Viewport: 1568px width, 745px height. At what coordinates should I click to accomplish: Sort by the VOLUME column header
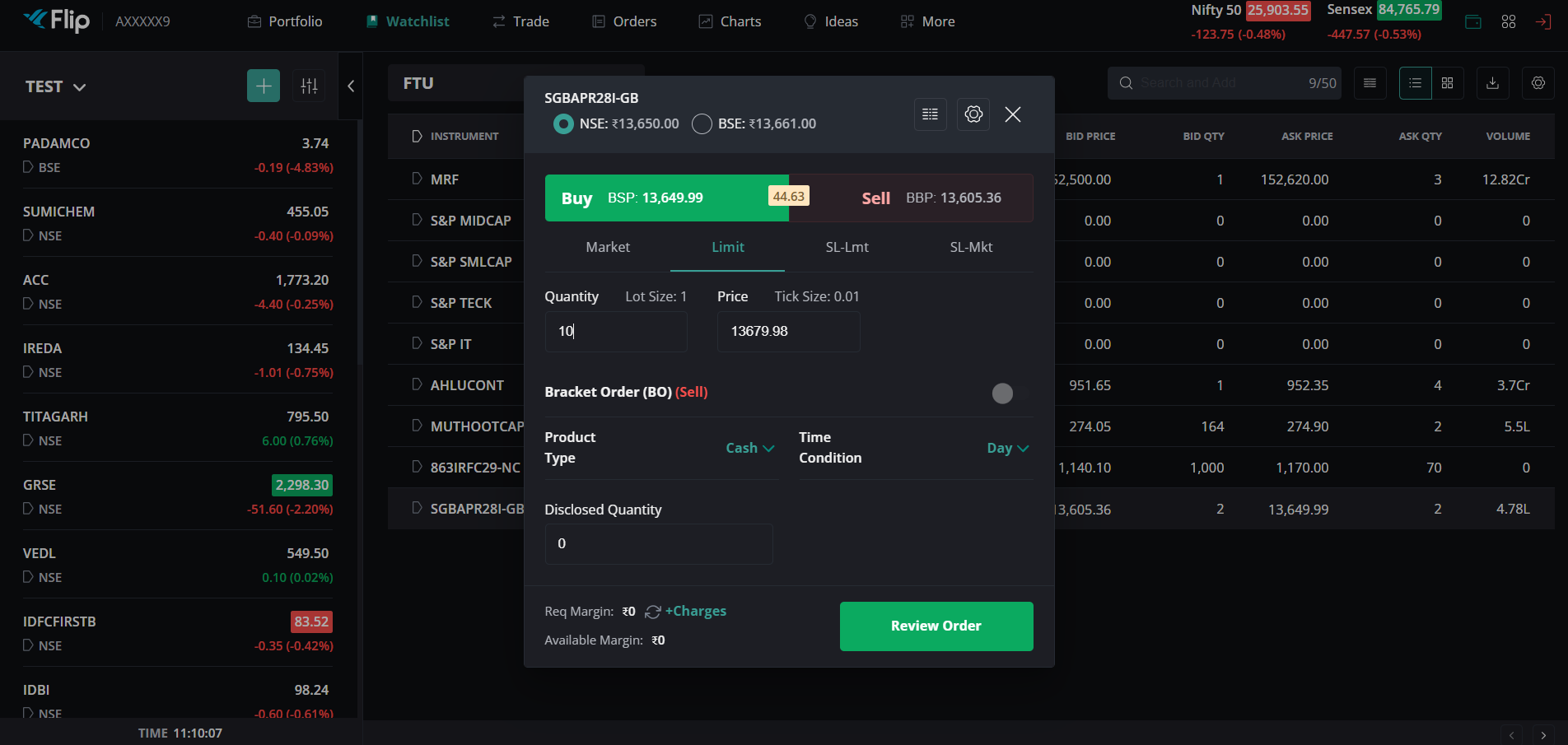pyautogui.click(x=1508, y=137)
